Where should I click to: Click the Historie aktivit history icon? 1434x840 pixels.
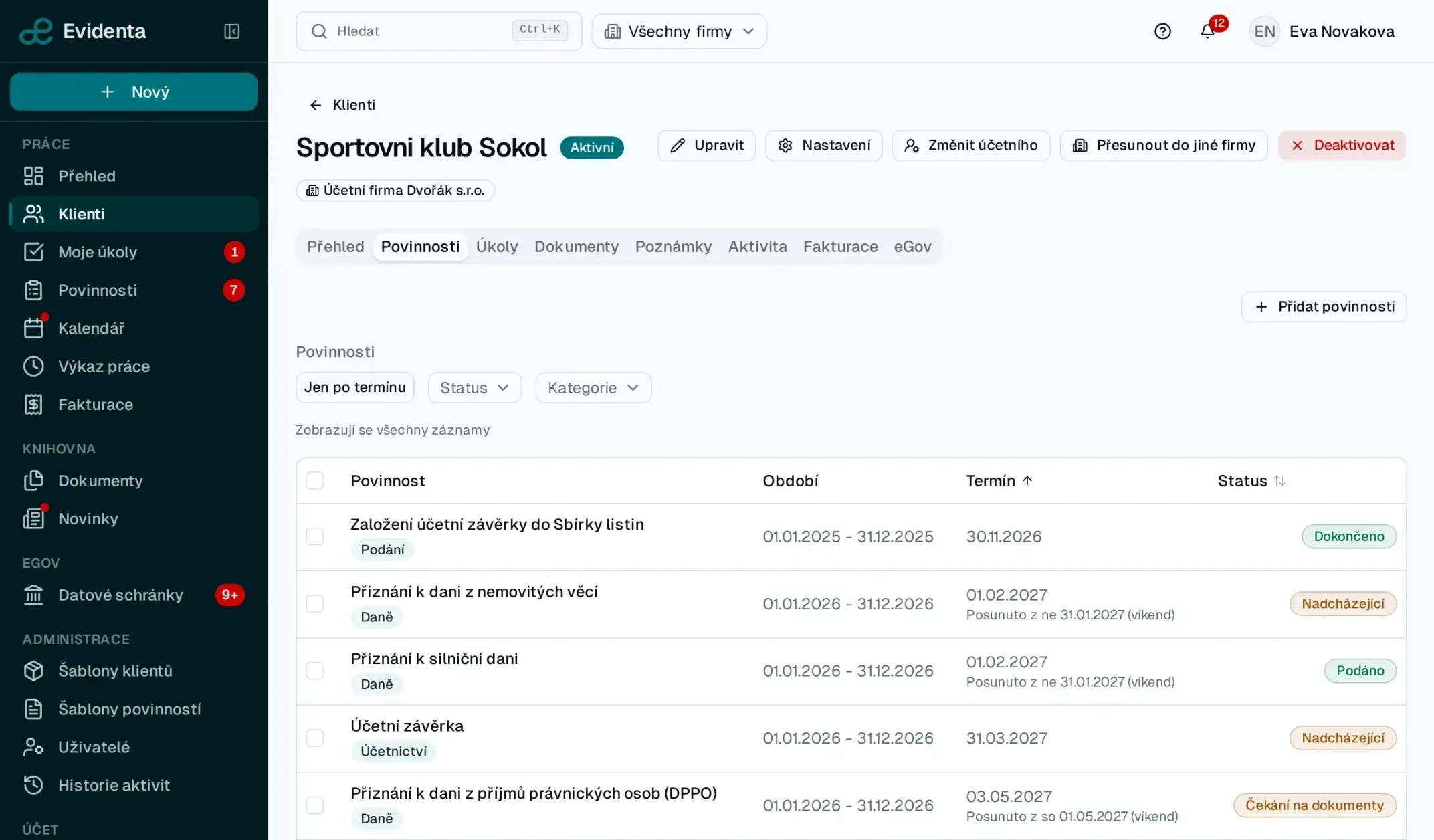click(33, 785)
